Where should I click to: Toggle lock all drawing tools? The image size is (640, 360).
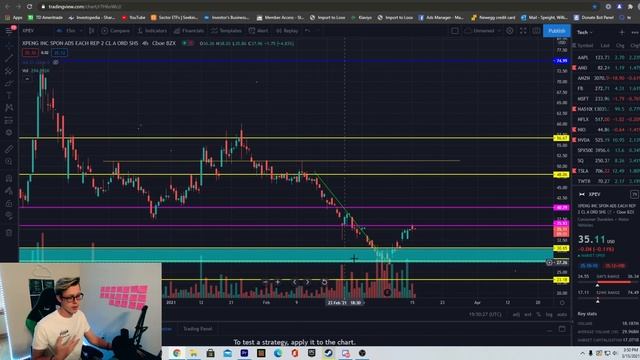tap(9, 203)
